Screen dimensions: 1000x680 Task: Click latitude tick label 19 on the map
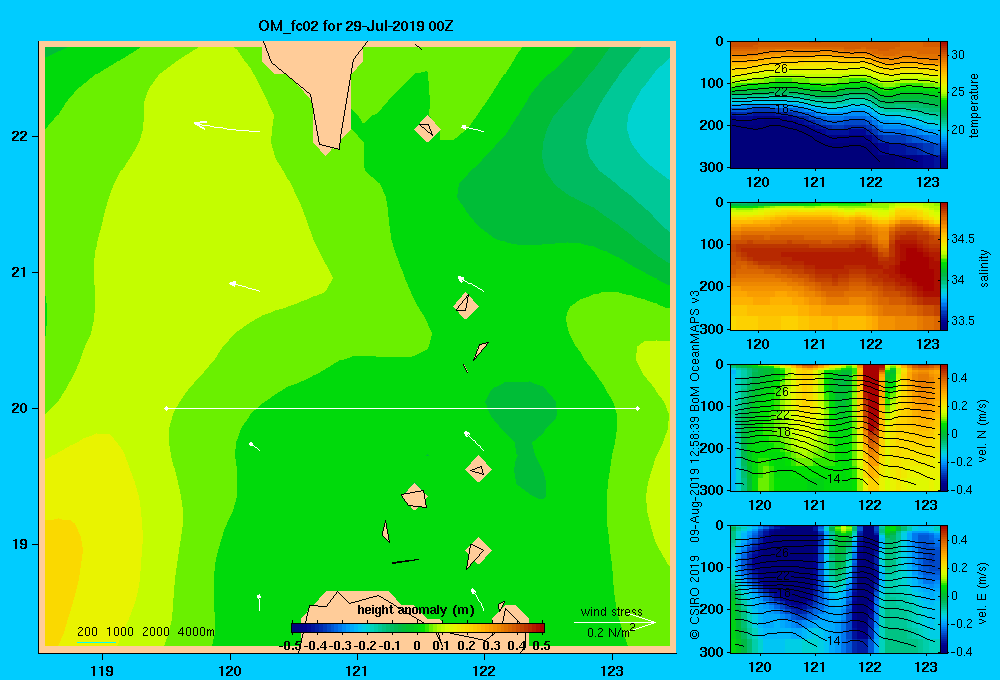(19, 544)
